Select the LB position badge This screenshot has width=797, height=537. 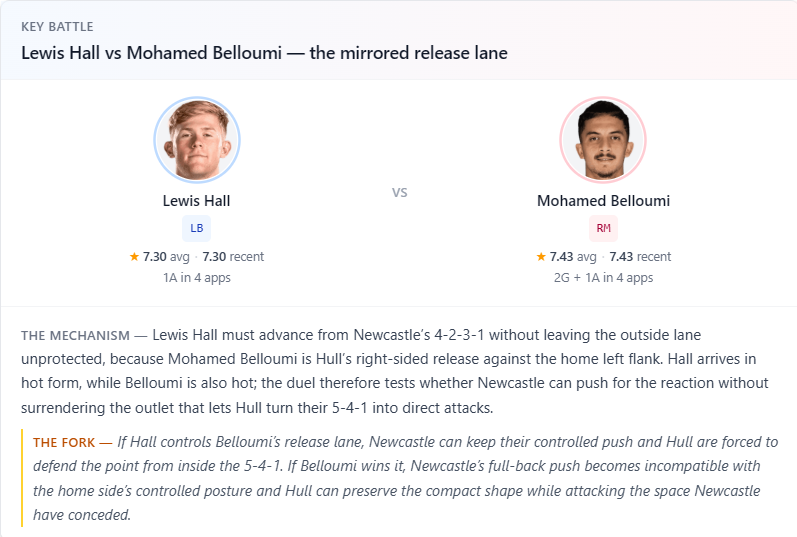click(196, 228)
